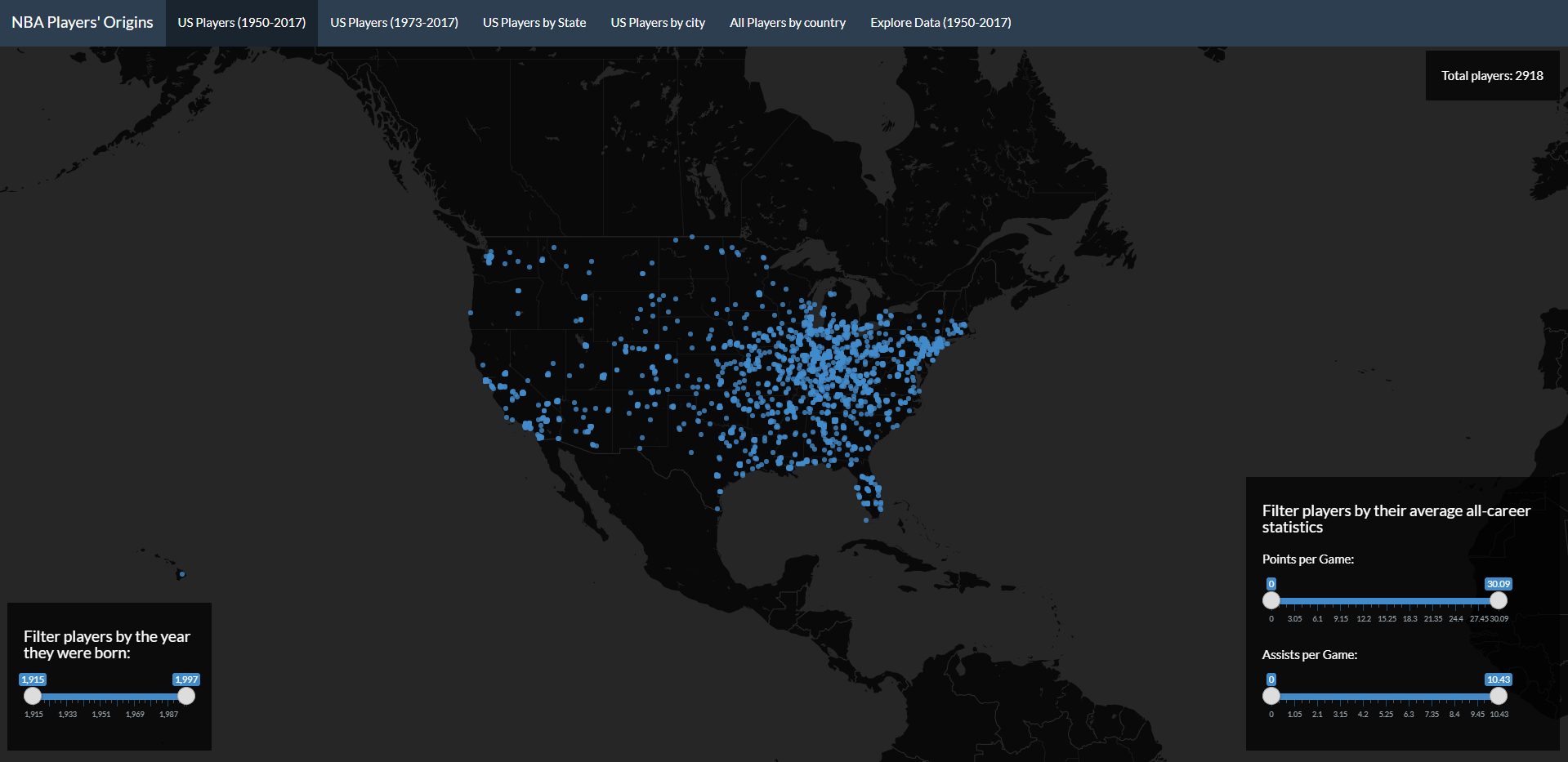This screenshot has width=1568, height=762.
Task: Select the US Players by State tab
Action: coord(534,23)
